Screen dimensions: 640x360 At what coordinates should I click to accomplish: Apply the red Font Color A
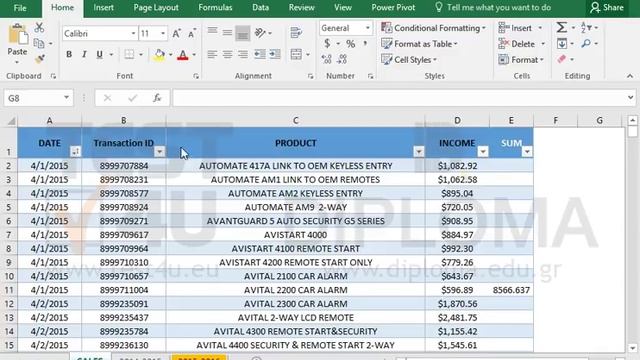point(183,55)
